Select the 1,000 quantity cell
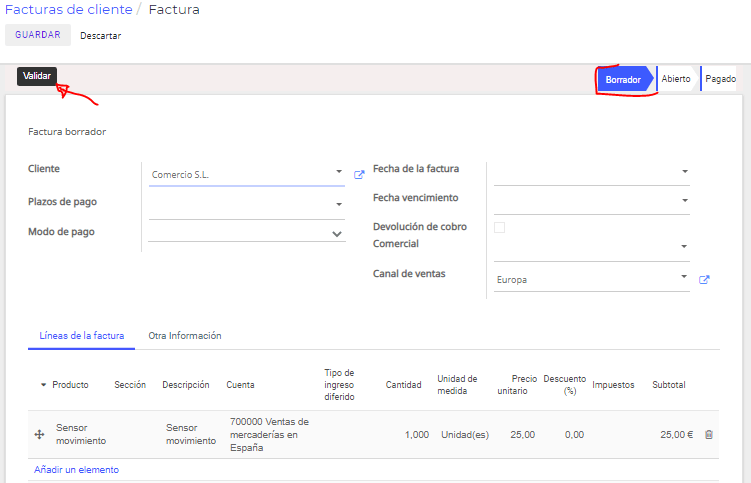This screenshot has width=751, height=483. pos(417,435)
